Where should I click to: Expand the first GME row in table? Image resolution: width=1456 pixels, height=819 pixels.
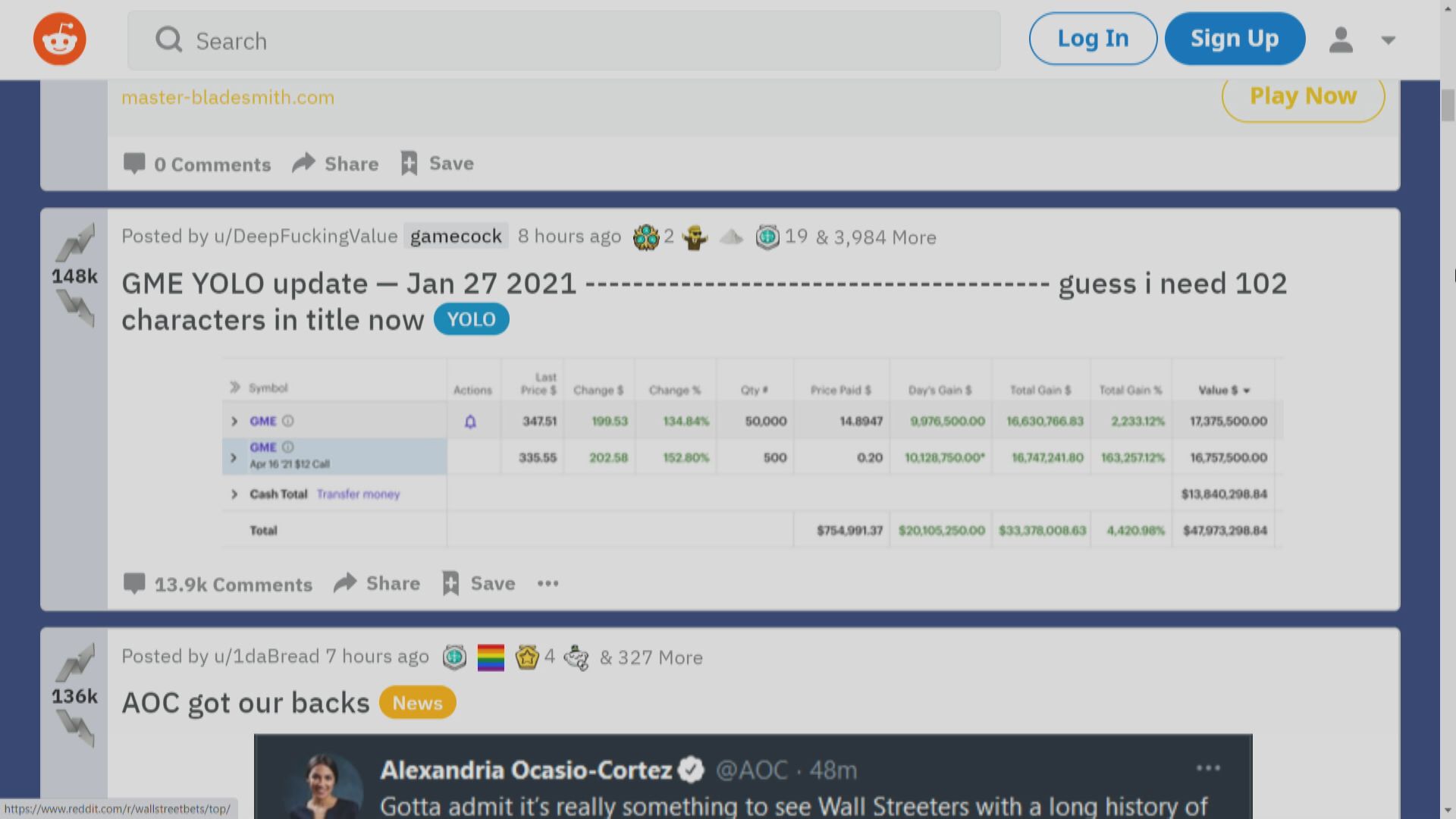(234, 421)
